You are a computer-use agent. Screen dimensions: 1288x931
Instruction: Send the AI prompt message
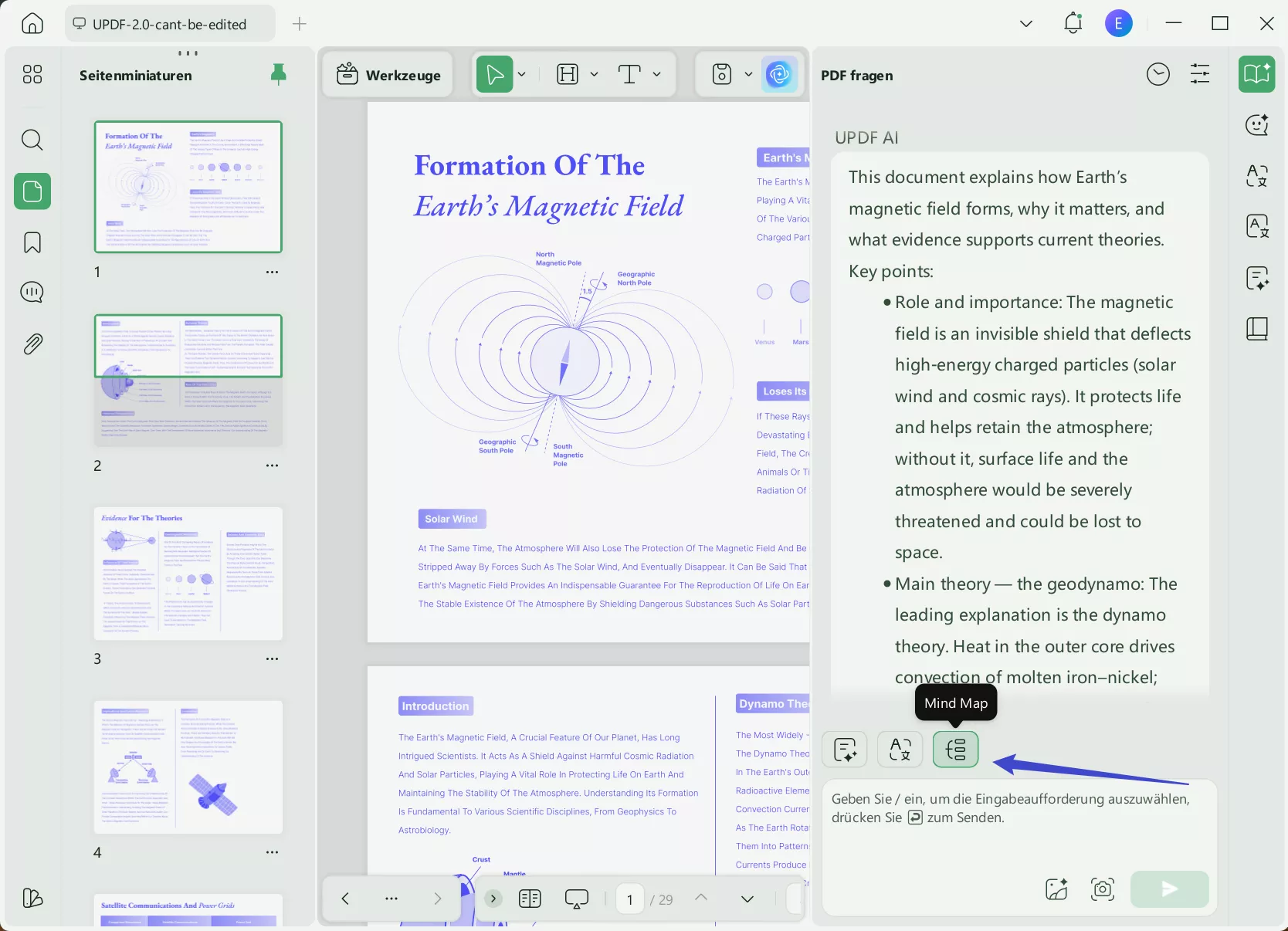tap(1170, 889)
